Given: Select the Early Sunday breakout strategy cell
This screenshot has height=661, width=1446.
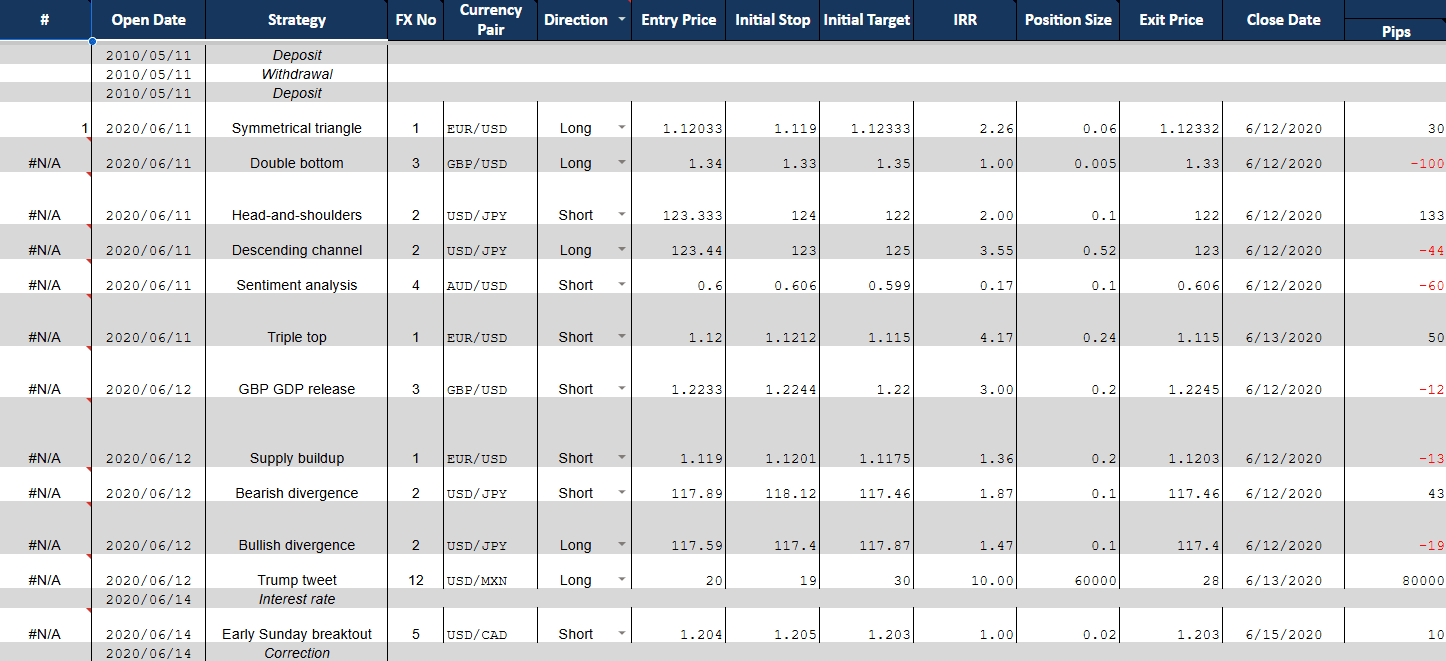Looking at the screenshot, I should pos(297,626).
